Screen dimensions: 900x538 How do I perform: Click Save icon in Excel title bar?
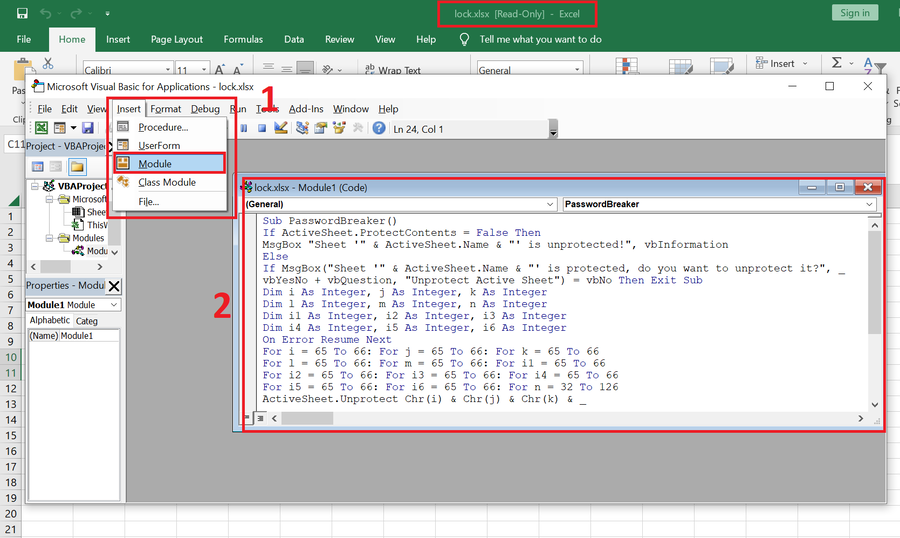tap(22, 13)
